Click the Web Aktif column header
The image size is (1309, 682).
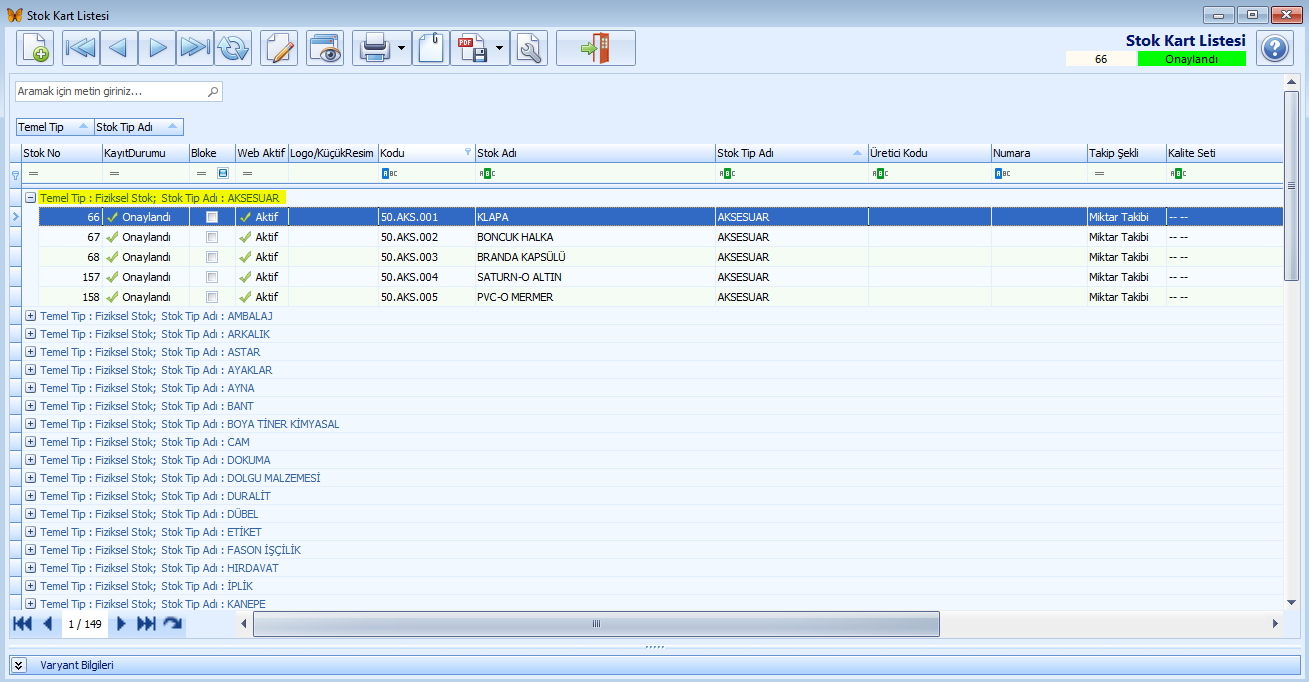(261, 153)
